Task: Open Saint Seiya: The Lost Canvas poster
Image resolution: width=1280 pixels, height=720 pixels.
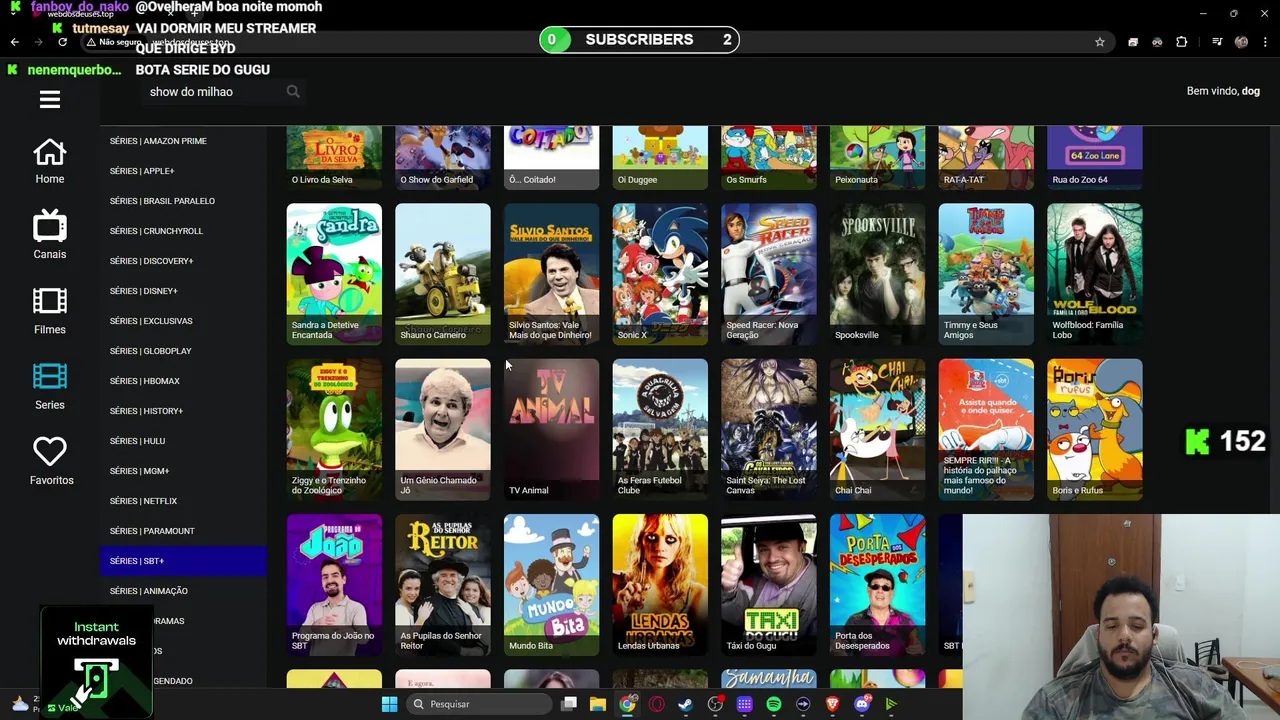Action: click(x=769, y=429)
